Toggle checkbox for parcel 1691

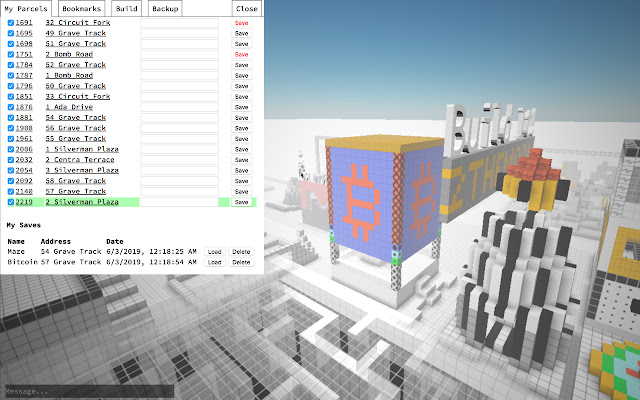click(x=11, y=23)
